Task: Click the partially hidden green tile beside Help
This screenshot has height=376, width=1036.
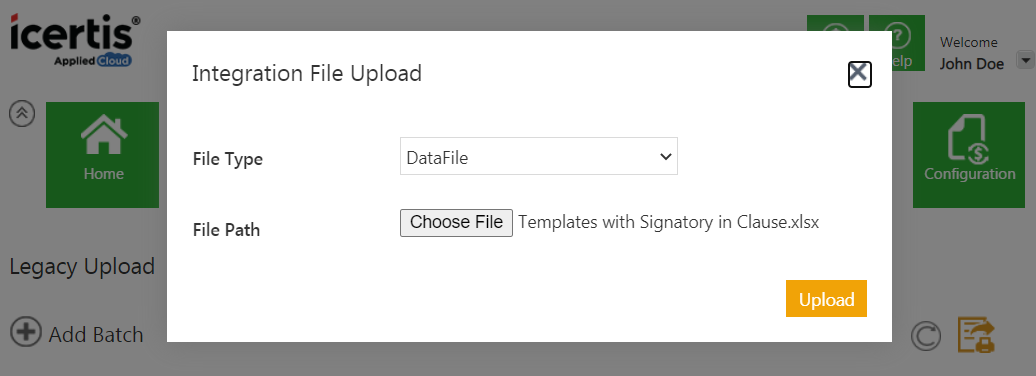Action: 835,23
